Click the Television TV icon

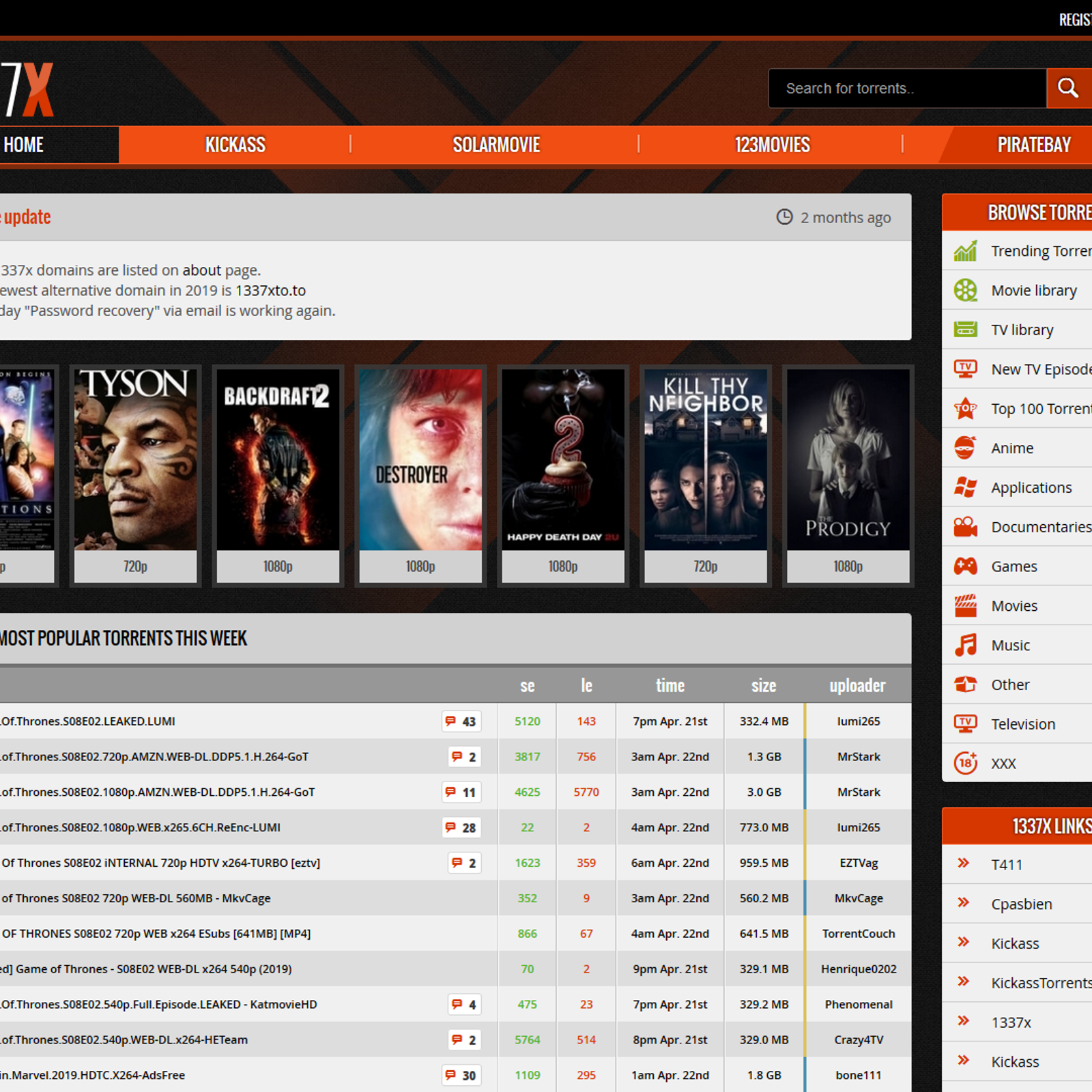965,724
